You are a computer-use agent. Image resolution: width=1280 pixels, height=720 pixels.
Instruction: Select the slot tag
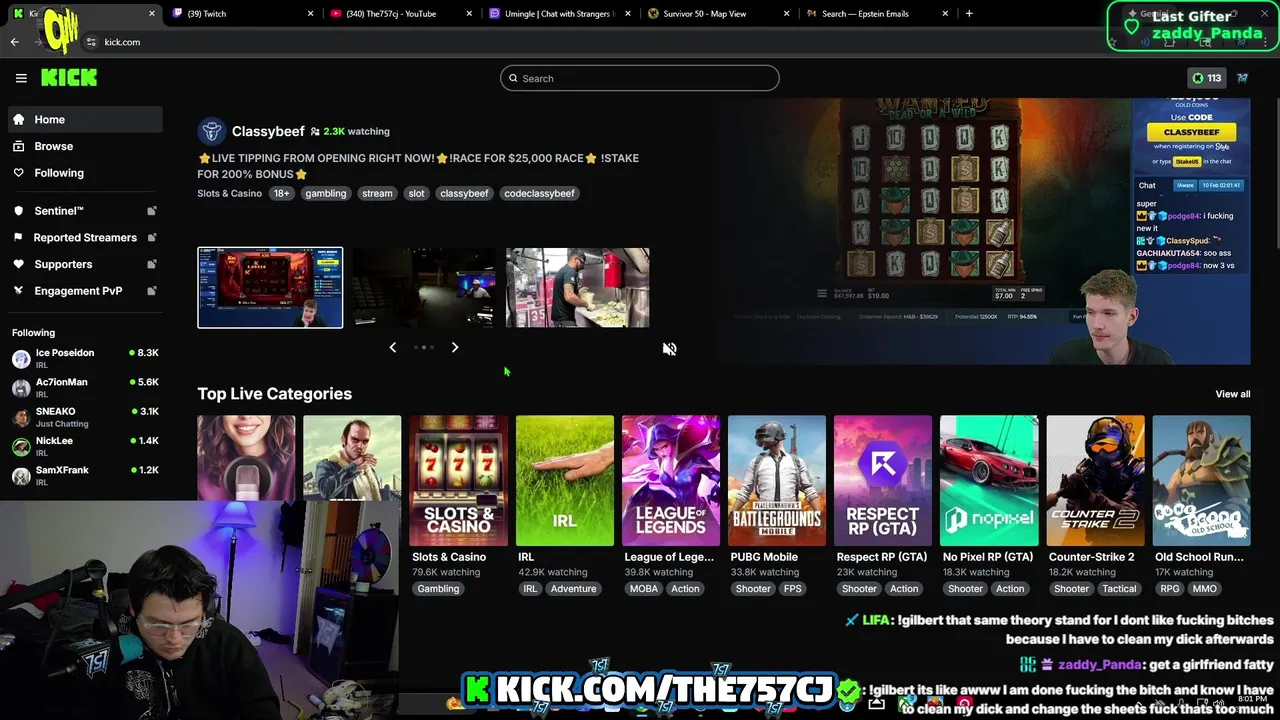(x=416, y=193)
